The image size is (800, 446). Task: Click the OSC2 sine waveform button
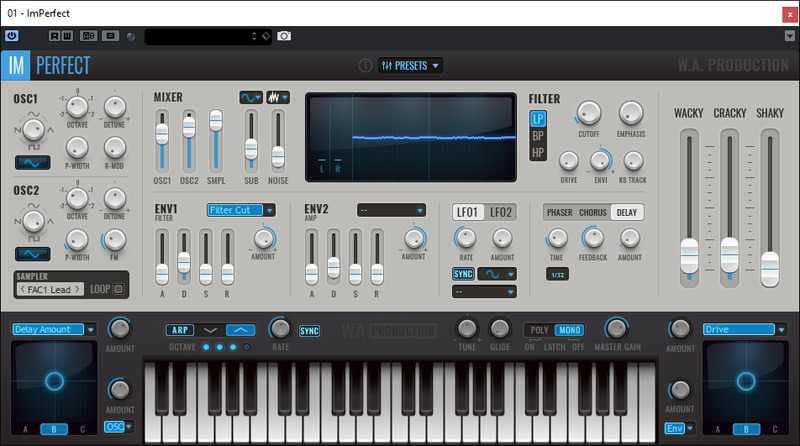point(34,253)
